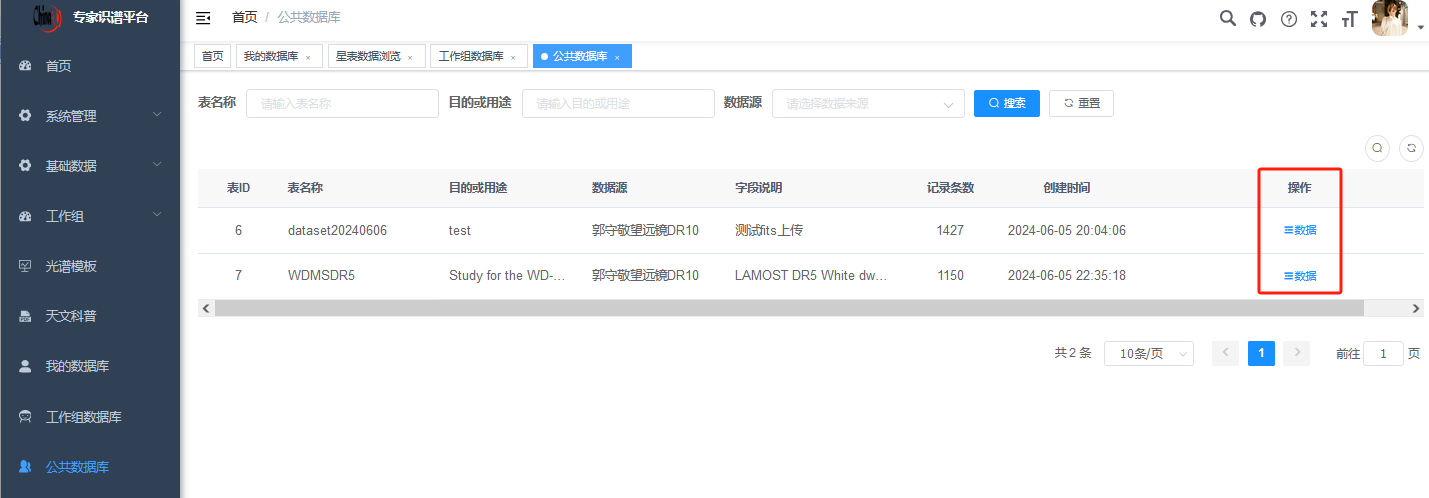
Task: Click the horizontal table scrollbar
Action: (700, 309)
